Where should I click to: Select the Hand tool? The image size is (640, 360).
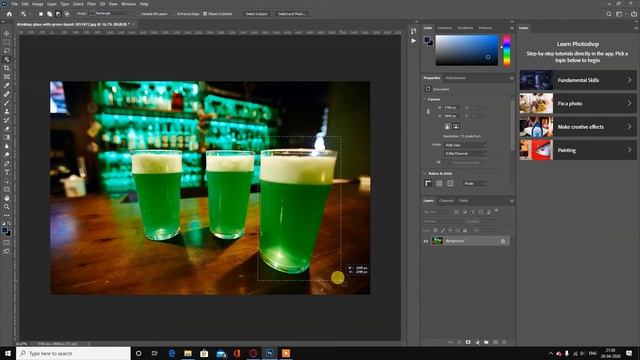click(x=7, y=198)
